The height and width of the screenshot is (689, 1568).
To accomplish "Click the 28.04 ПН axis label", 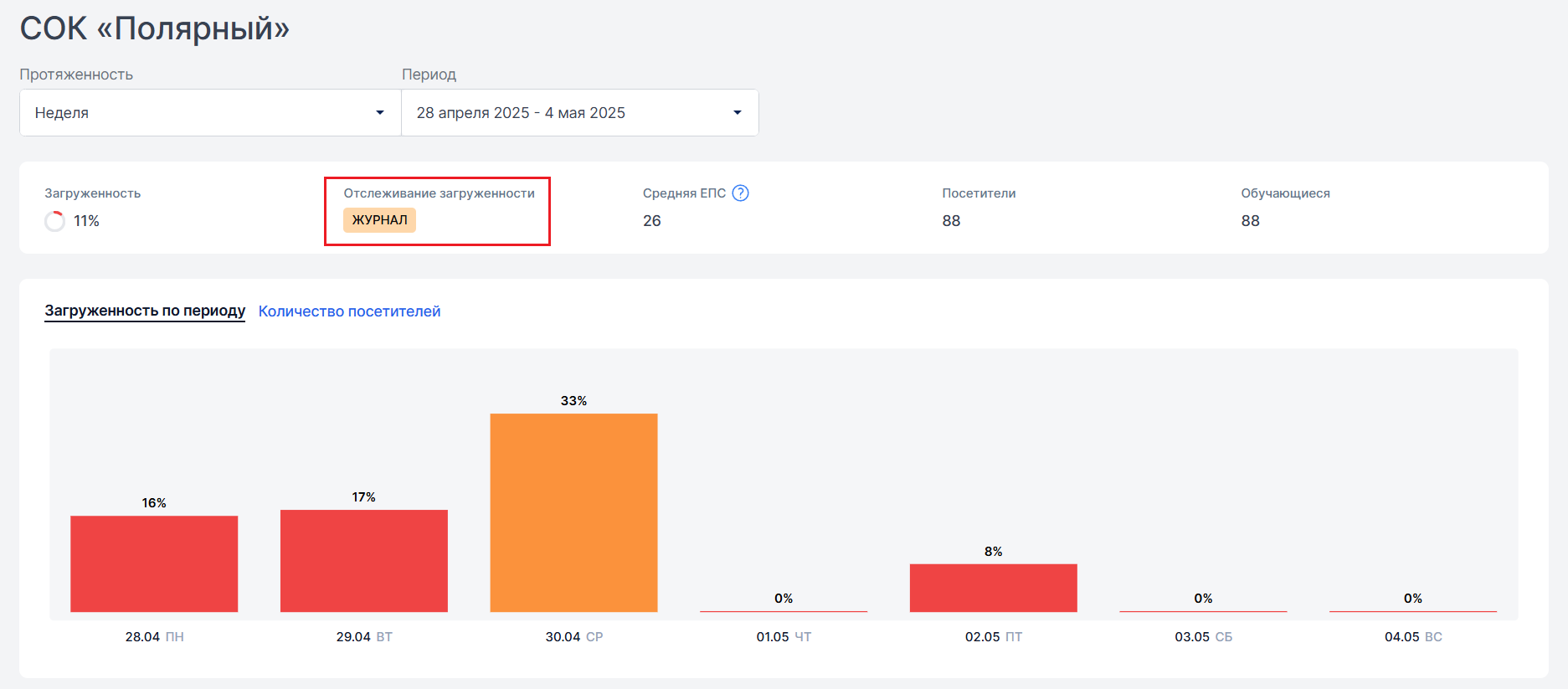I will click(155, 637).
